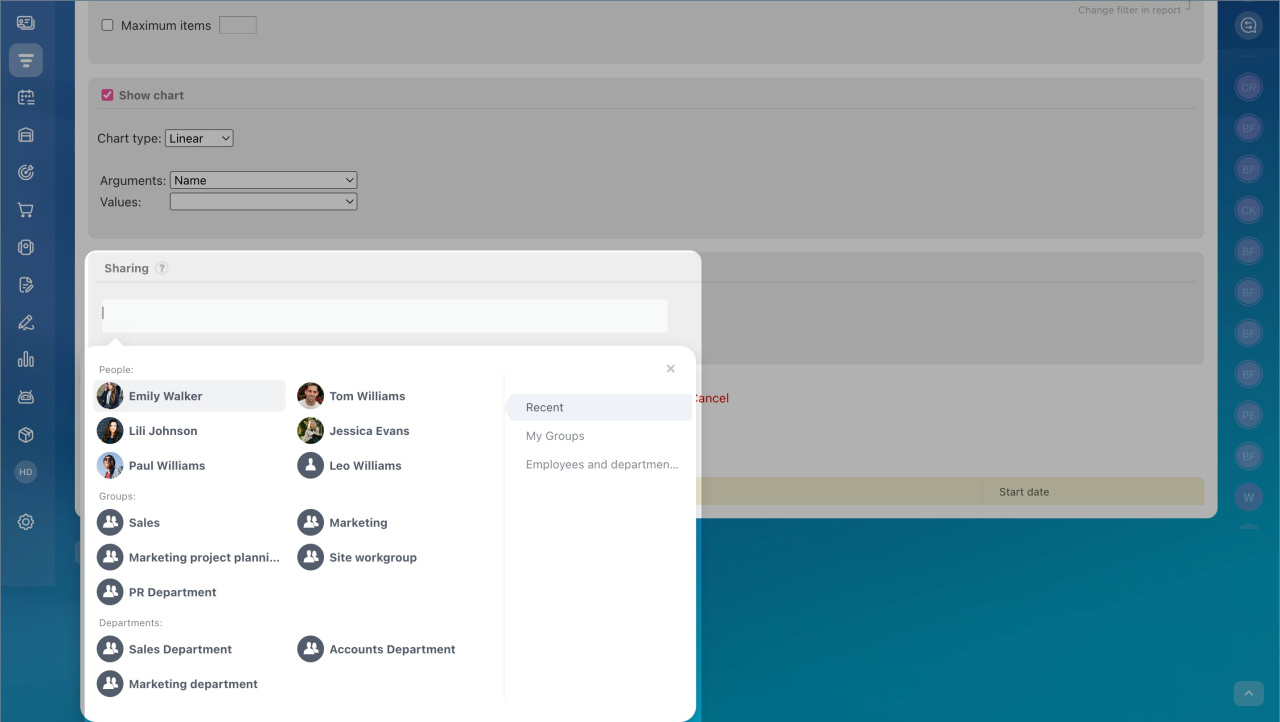Select the Employees and departments tab
1280x722 pixels.
(x=601, y=465)
